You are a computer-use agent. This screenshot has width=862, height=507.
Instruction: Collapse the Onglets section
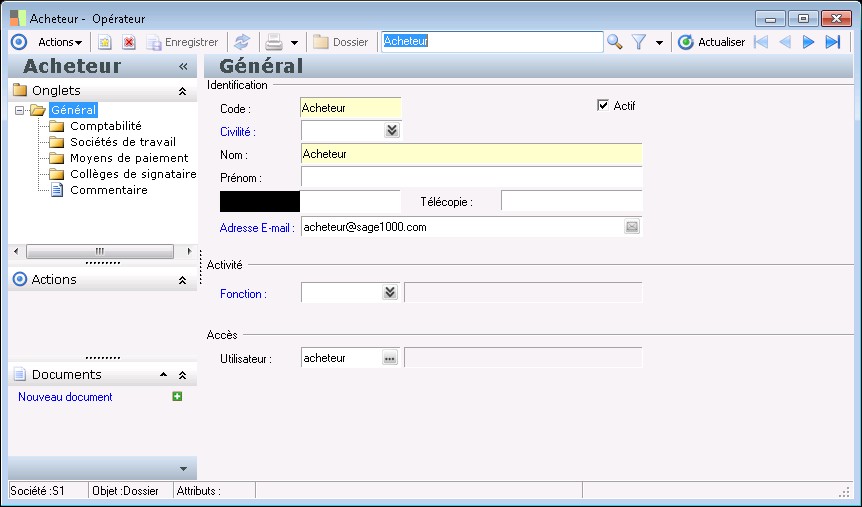click(183, 91)
